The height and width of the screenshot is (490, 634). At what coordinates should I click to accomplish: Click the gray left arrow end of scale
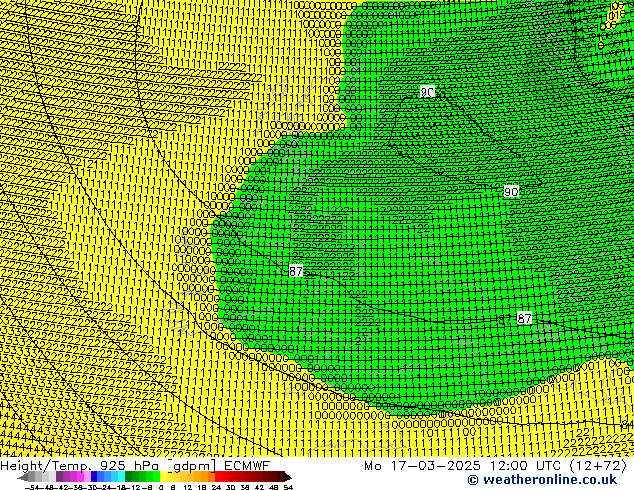pos(23,478)
